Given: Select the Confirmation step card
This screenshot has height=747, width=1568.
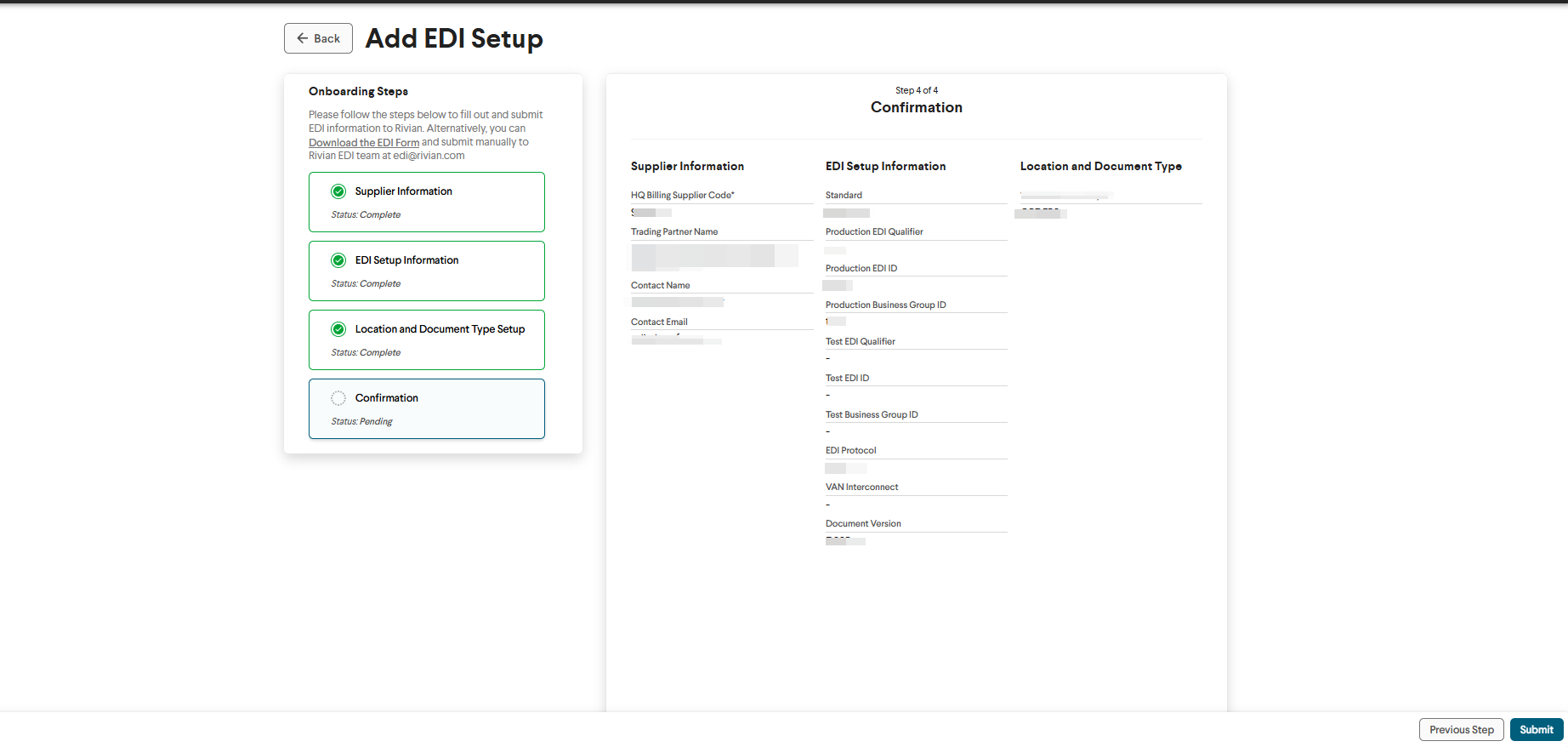Looking at the screenshot, I should [x=426, y=409].
